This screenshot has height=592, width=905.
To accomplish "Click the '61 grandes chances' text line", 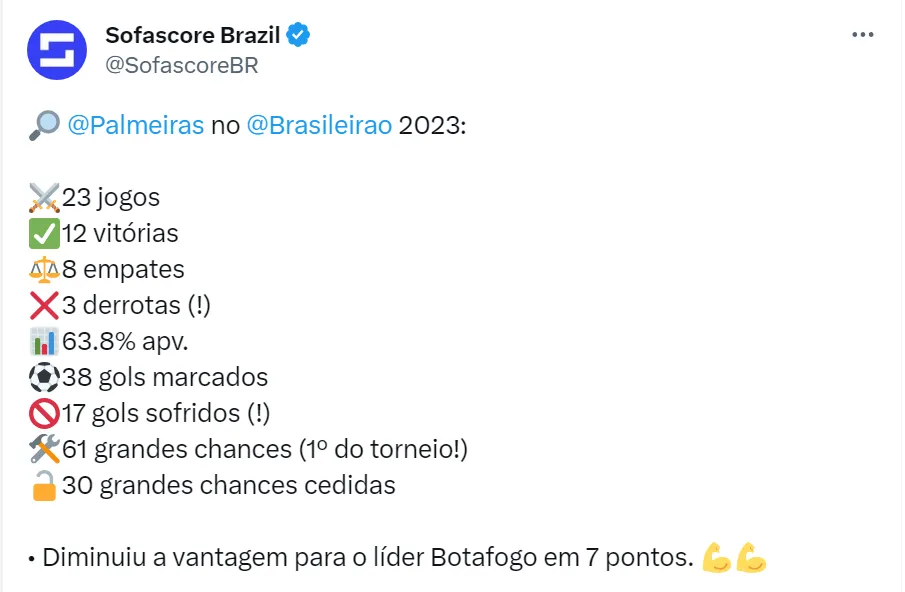I will [x=265, y=450].
